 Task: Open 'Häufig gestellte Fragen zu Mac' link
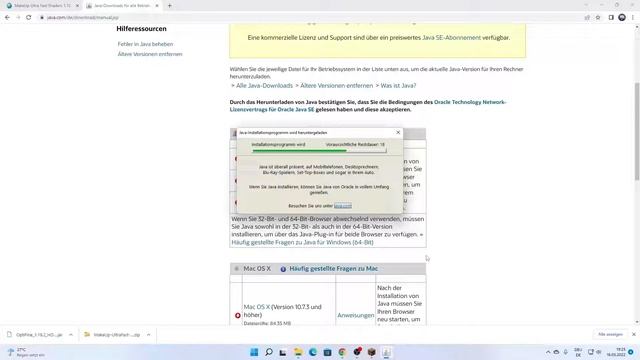[333, 269]
